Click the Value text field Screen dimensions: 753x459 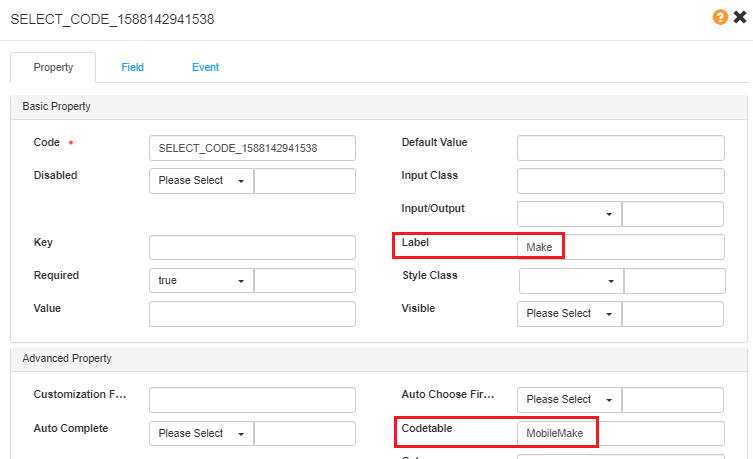(x=252, y=314)
